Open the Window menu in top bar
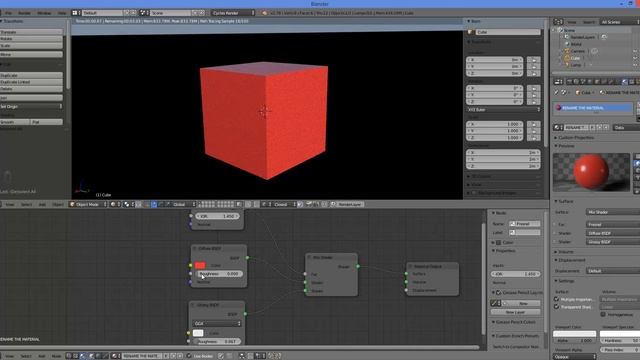Viewport: 640px width, 360px height. [x=44, y=13]
